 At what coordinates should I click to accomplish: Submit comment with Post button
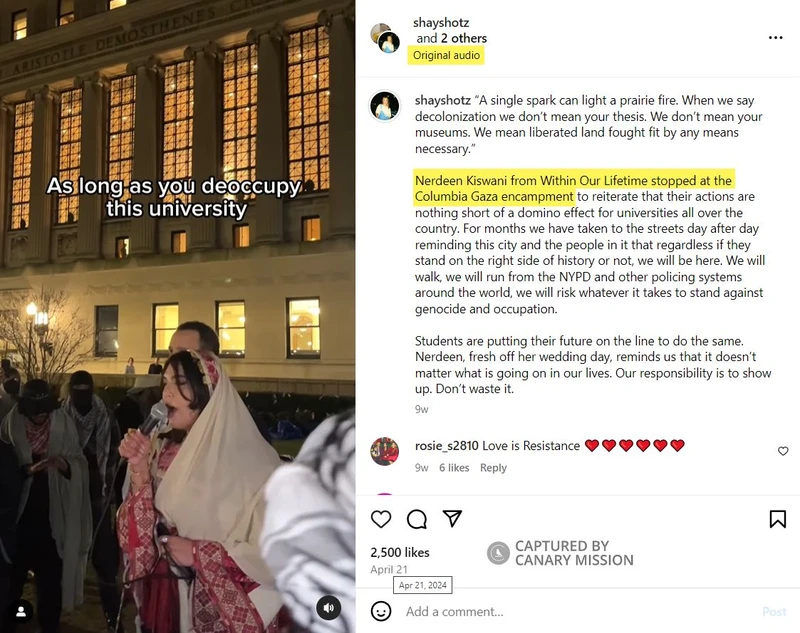pyautogui.click(x=774, y=612)
